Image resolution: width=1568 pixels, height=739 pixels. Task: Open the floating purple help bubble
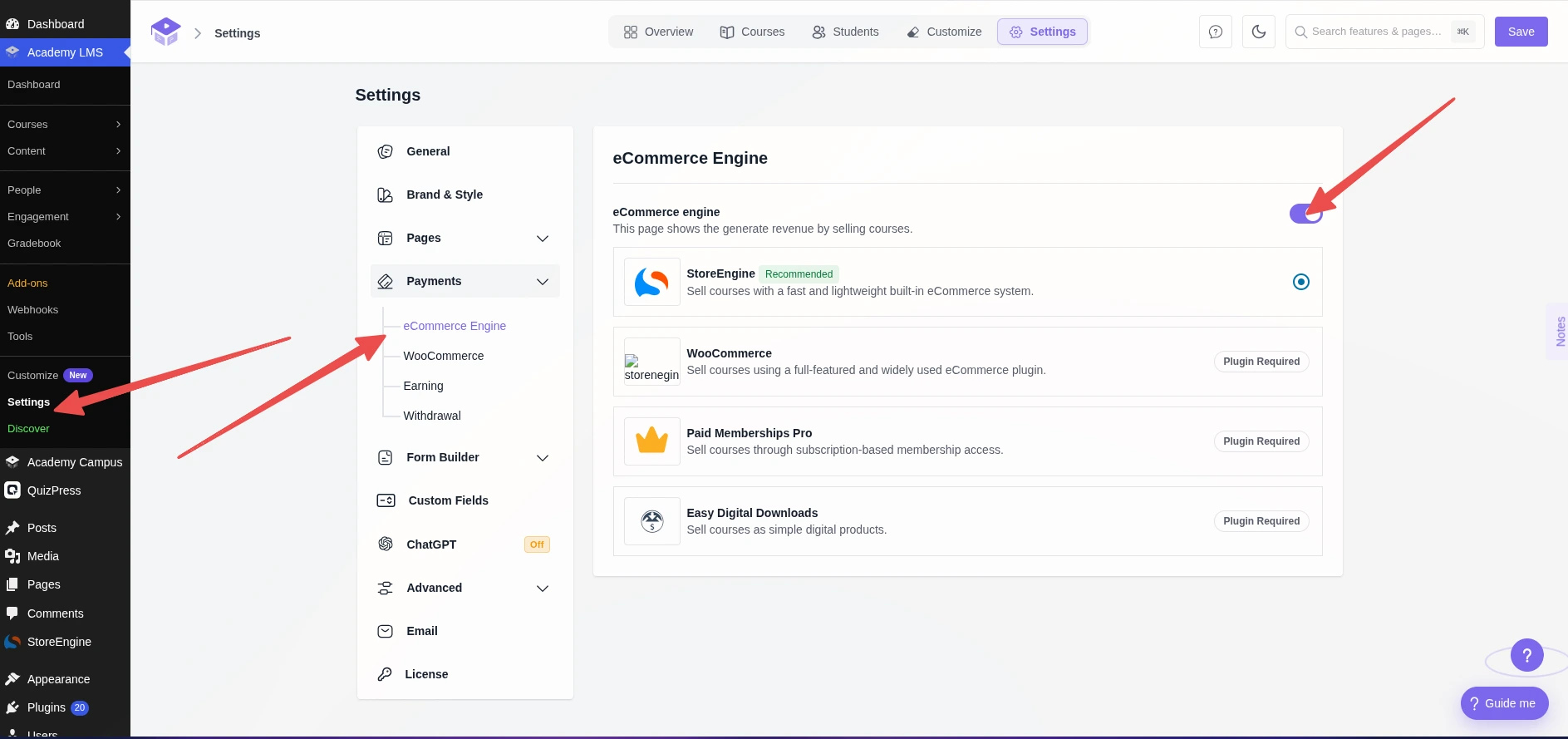click(1527, 656)
